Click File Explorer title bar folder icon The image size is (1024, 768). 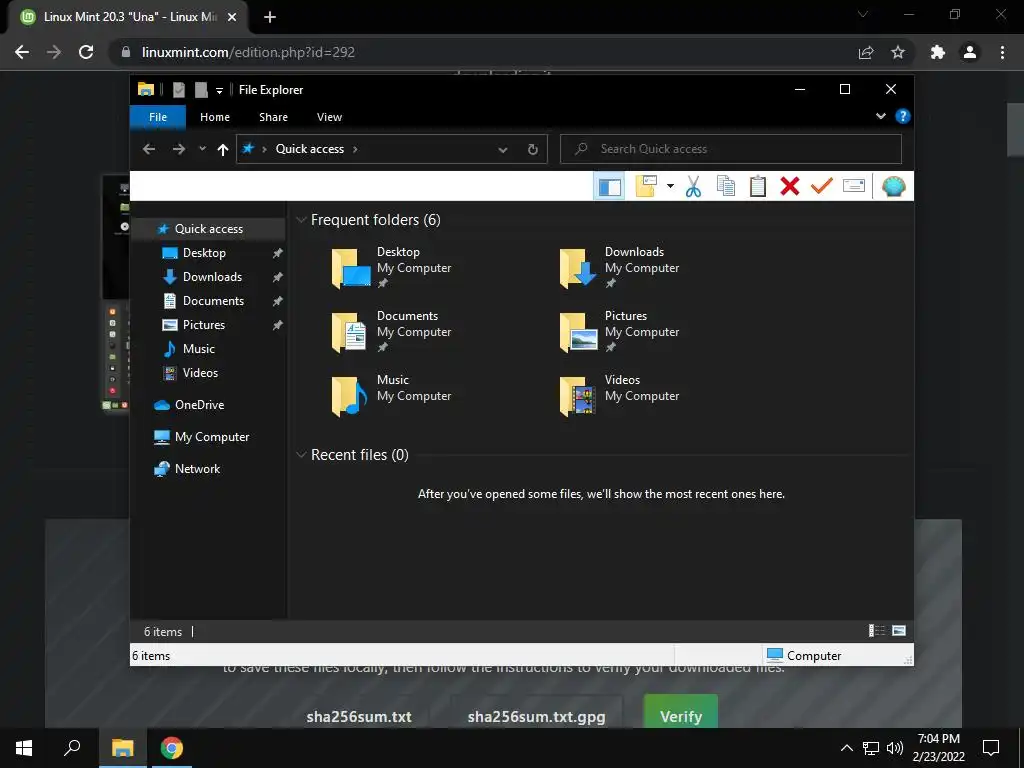(146, 89)
